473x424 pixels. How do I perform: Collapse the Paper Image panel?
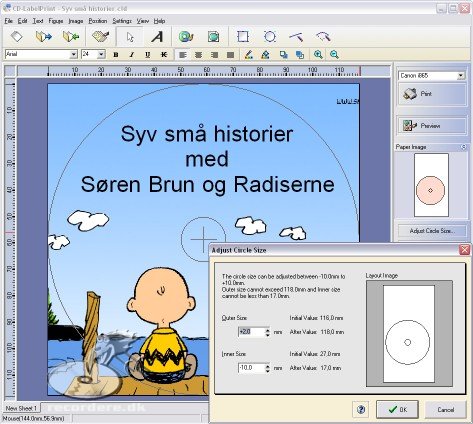point(464,147)
